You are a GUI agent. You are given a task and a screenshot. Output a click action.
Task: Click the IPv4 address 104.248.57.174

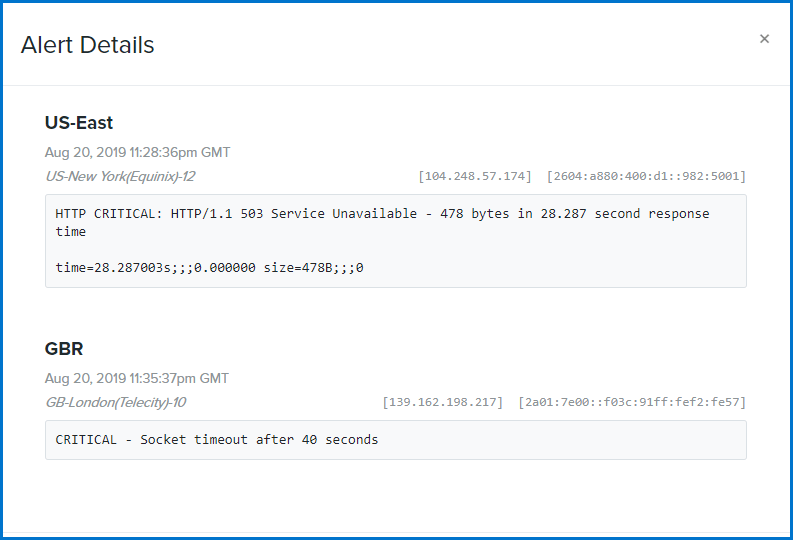pos(475,176)
